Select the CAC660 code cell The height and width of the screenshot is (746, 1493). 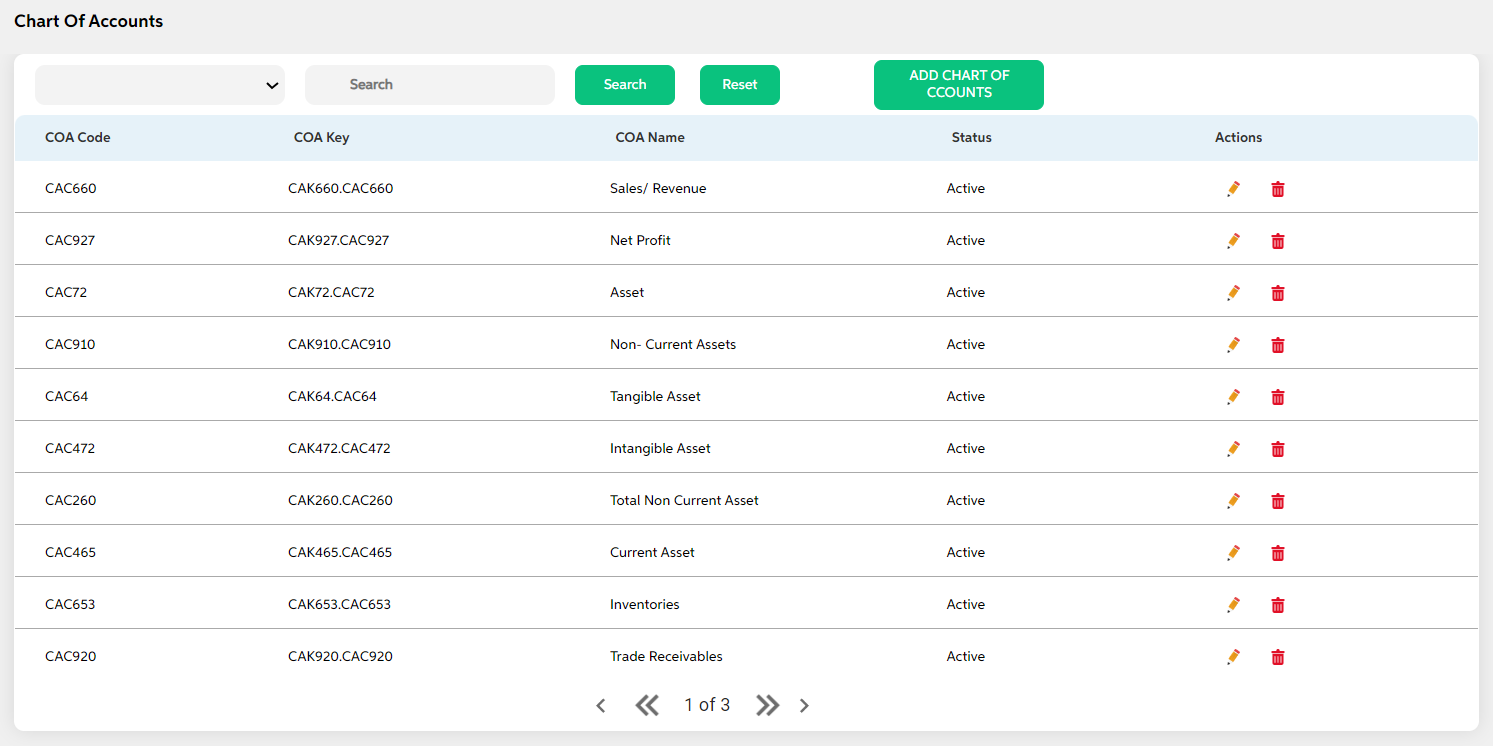71,189
